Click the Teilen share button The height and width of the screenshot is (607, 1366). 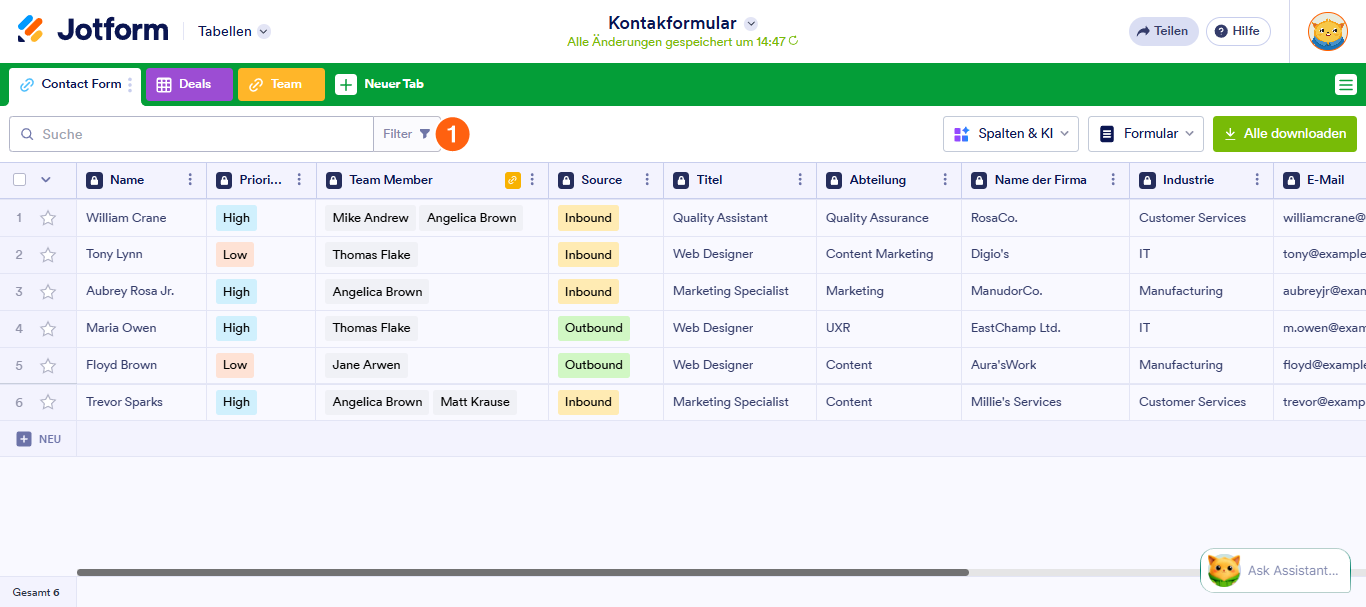1163,31
